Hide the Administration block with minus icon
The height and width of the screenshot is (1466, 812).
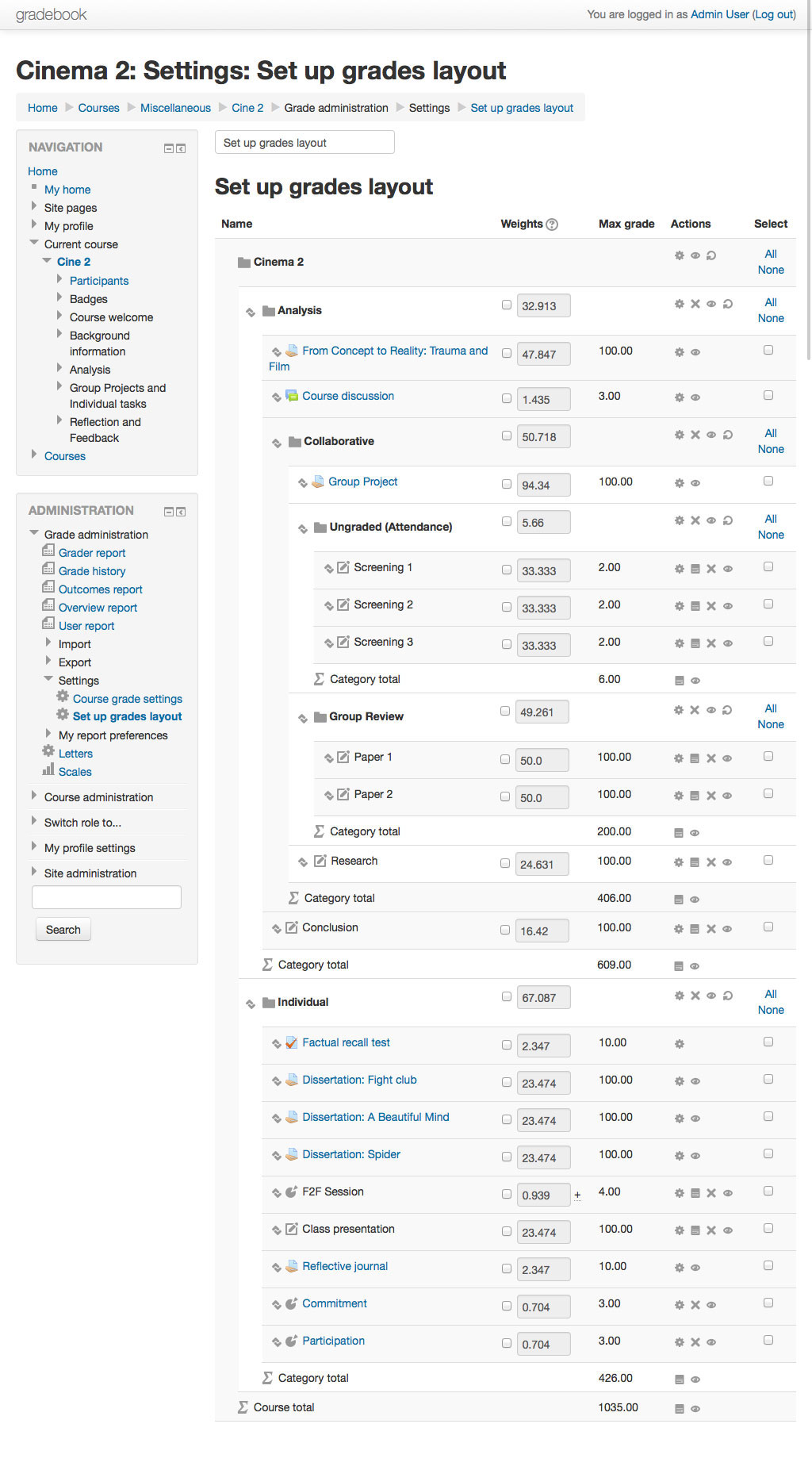168,512
